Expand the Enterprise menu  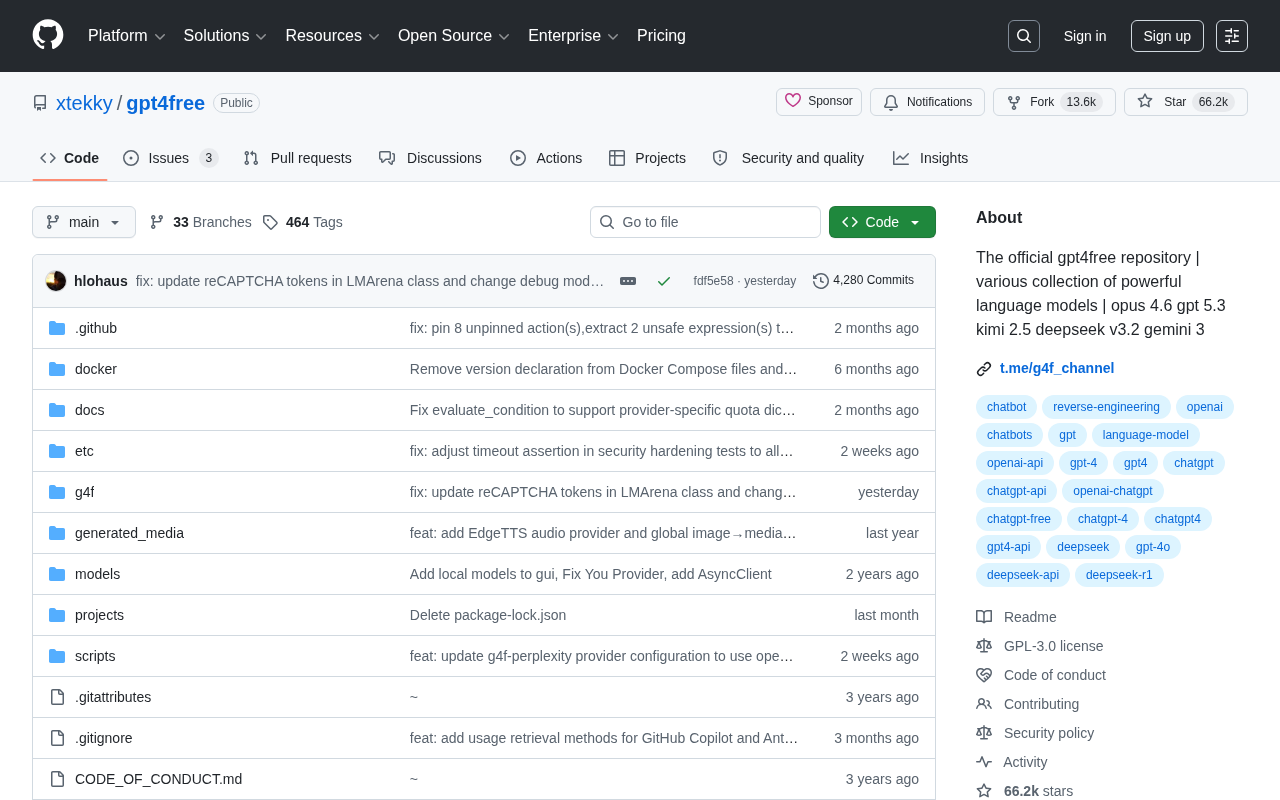574,36
